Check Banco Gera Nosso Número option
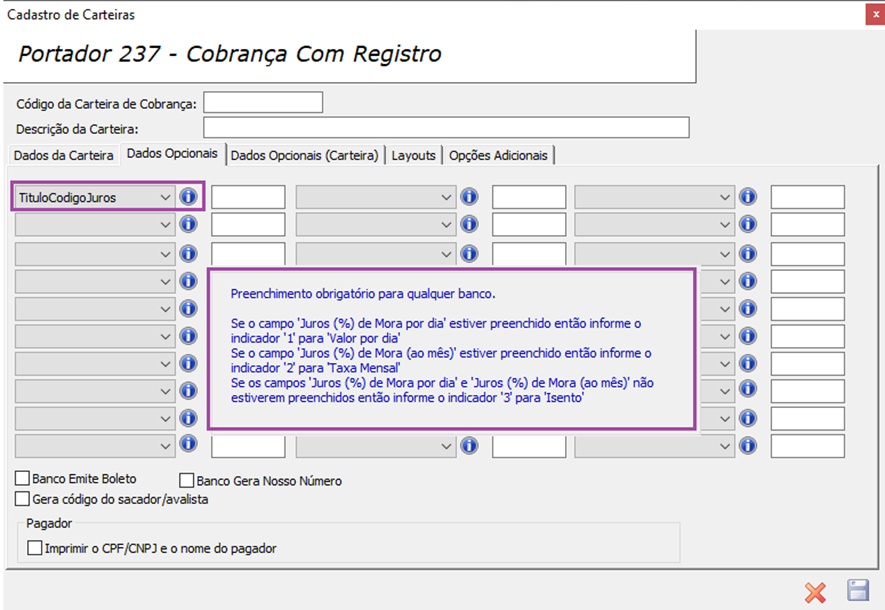Screen dimensions: 885x610 (x=187, y=480)
